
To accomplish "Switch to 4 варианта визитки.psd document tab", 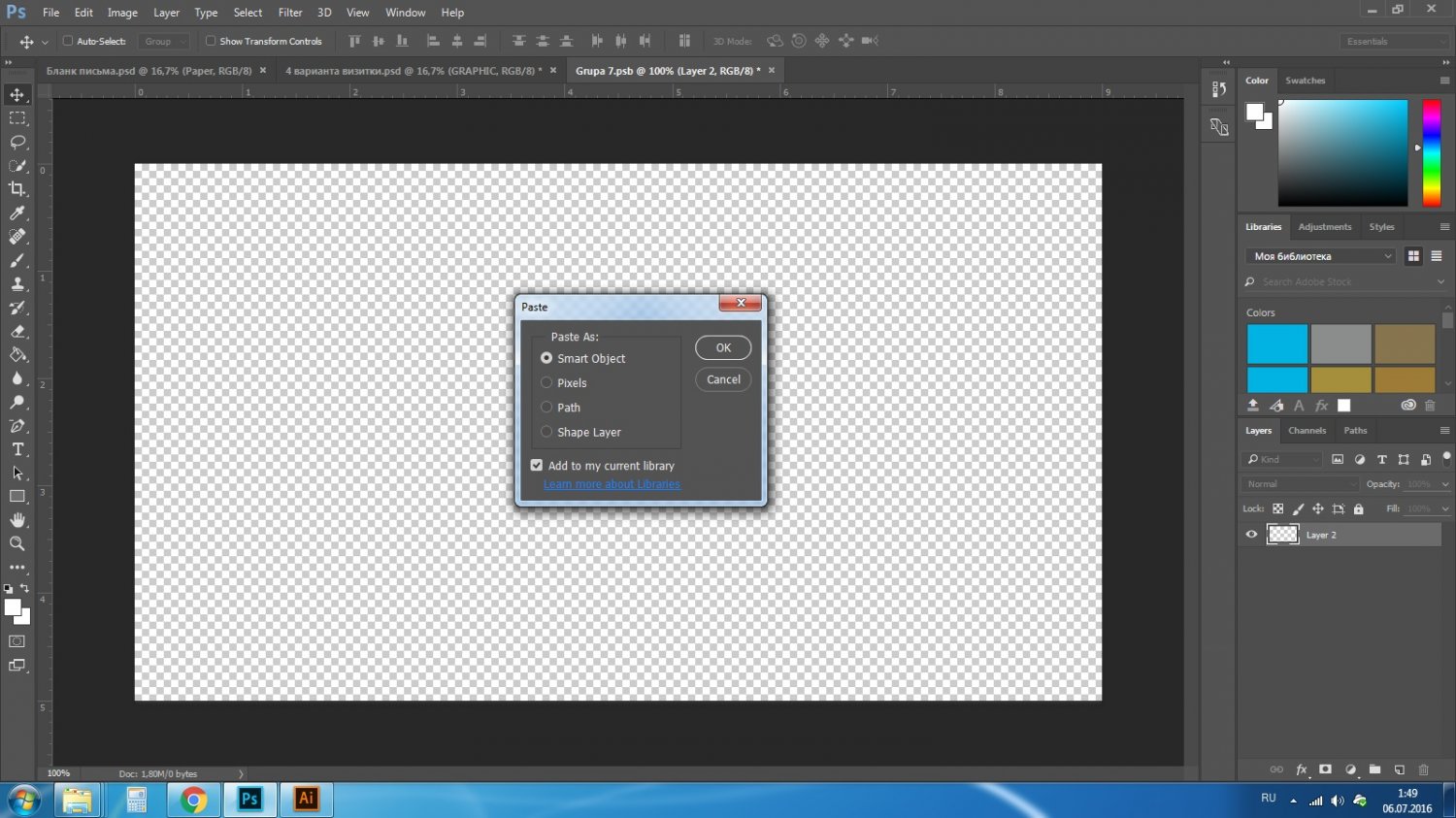I will click(x=414, y=71).
